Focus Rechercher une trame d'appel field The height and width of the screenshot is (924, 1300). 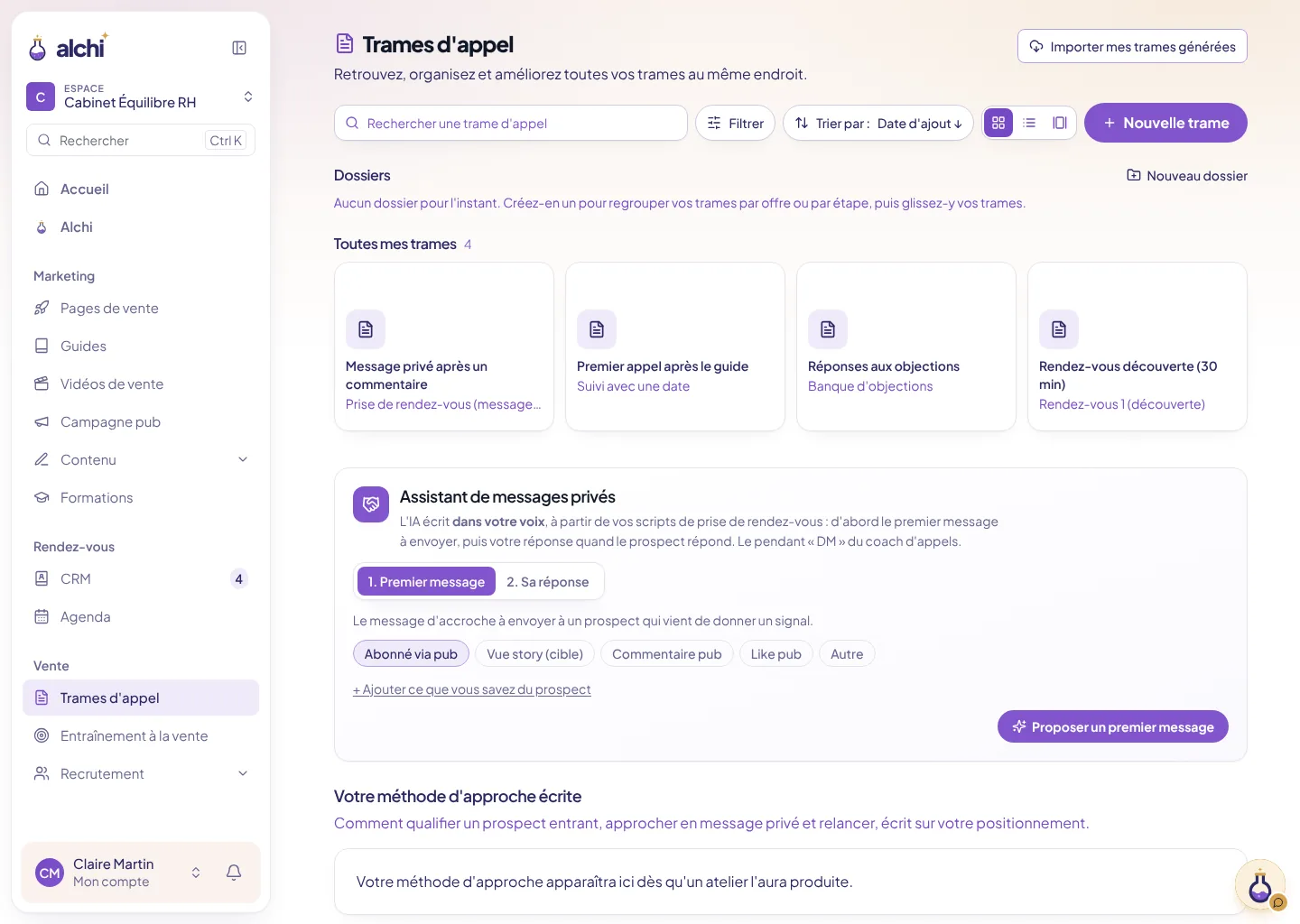tap(511, 123)
